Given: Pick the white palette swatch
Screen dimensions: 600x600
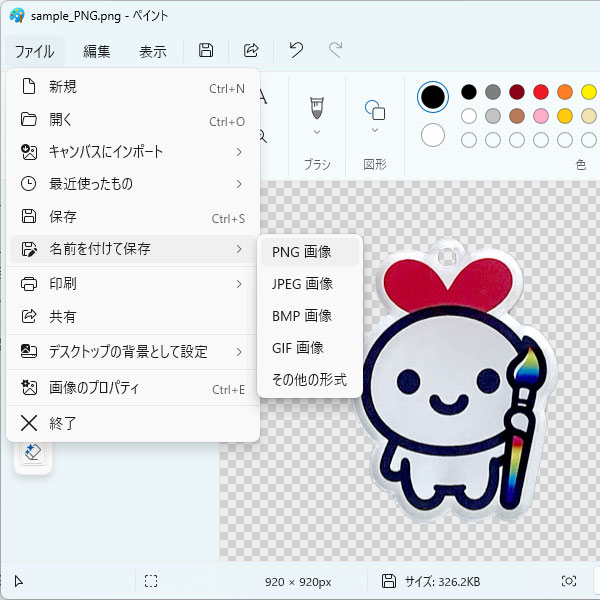Looking at the screenshot, I should tap(469, 116).
